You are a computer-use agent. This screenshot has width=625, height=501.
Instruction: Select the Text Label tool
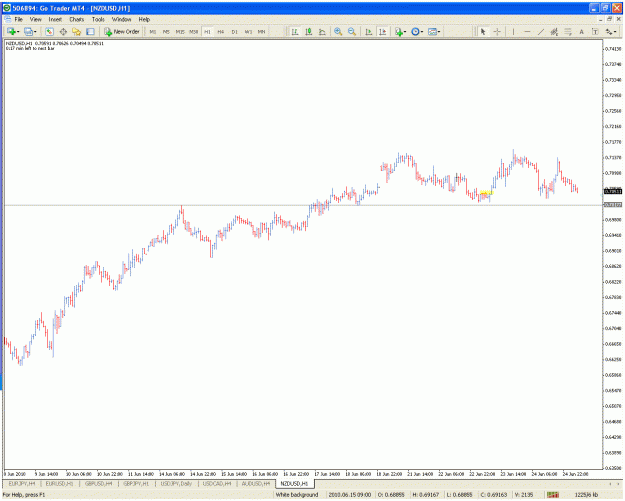pos(595,31)
